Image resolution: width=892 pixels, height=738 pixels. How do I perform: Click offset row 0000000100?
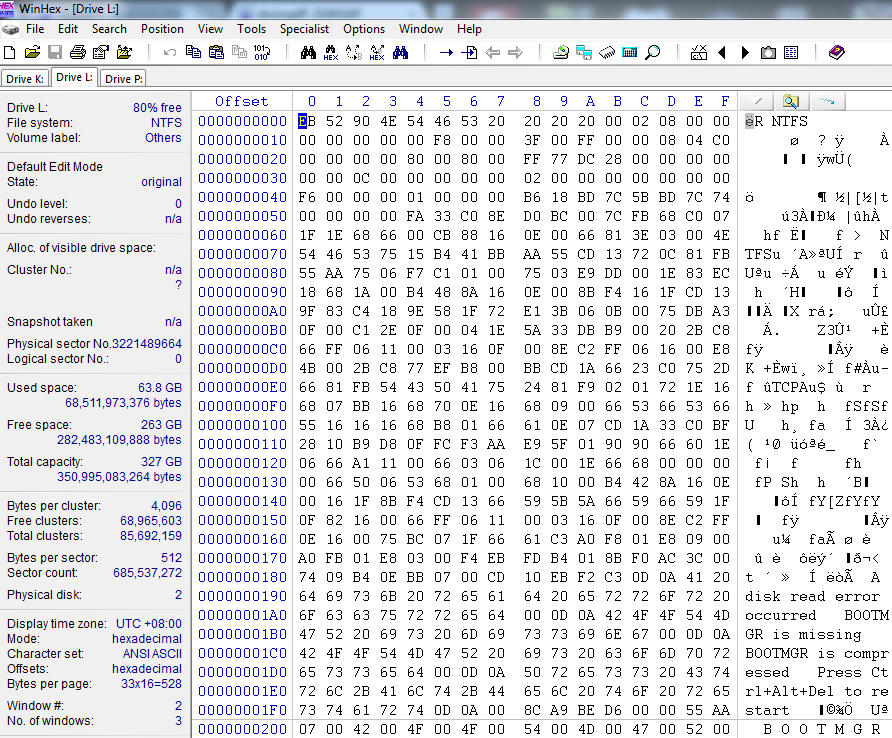point(242,425)
